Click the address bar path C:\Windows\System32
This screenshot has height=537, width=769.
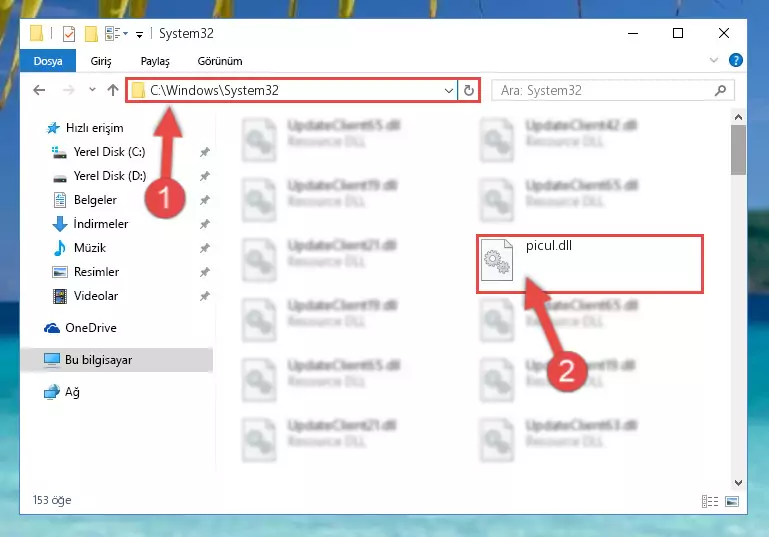click(214, 90)
